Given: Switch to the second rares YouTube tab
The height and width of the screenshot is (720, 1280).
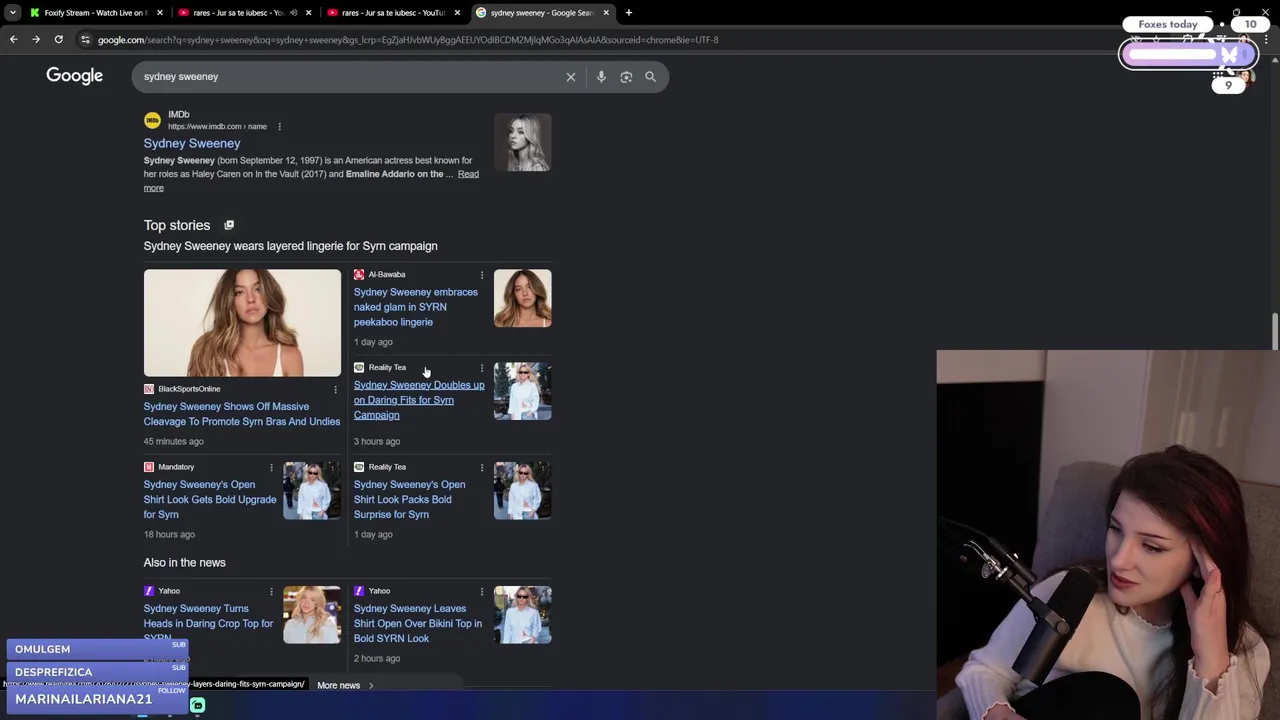Looking at the screenshot, I should click(393, 13).
